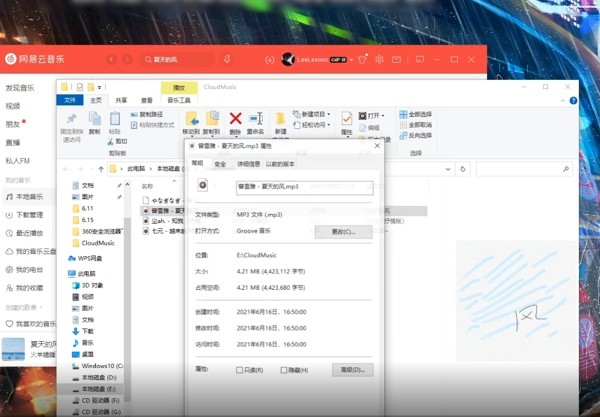This screenshot has width=600, height=417.
Task: Open the quick access toolbar customize dropdown
Action: pyautogui.click(x=99, y=88)
